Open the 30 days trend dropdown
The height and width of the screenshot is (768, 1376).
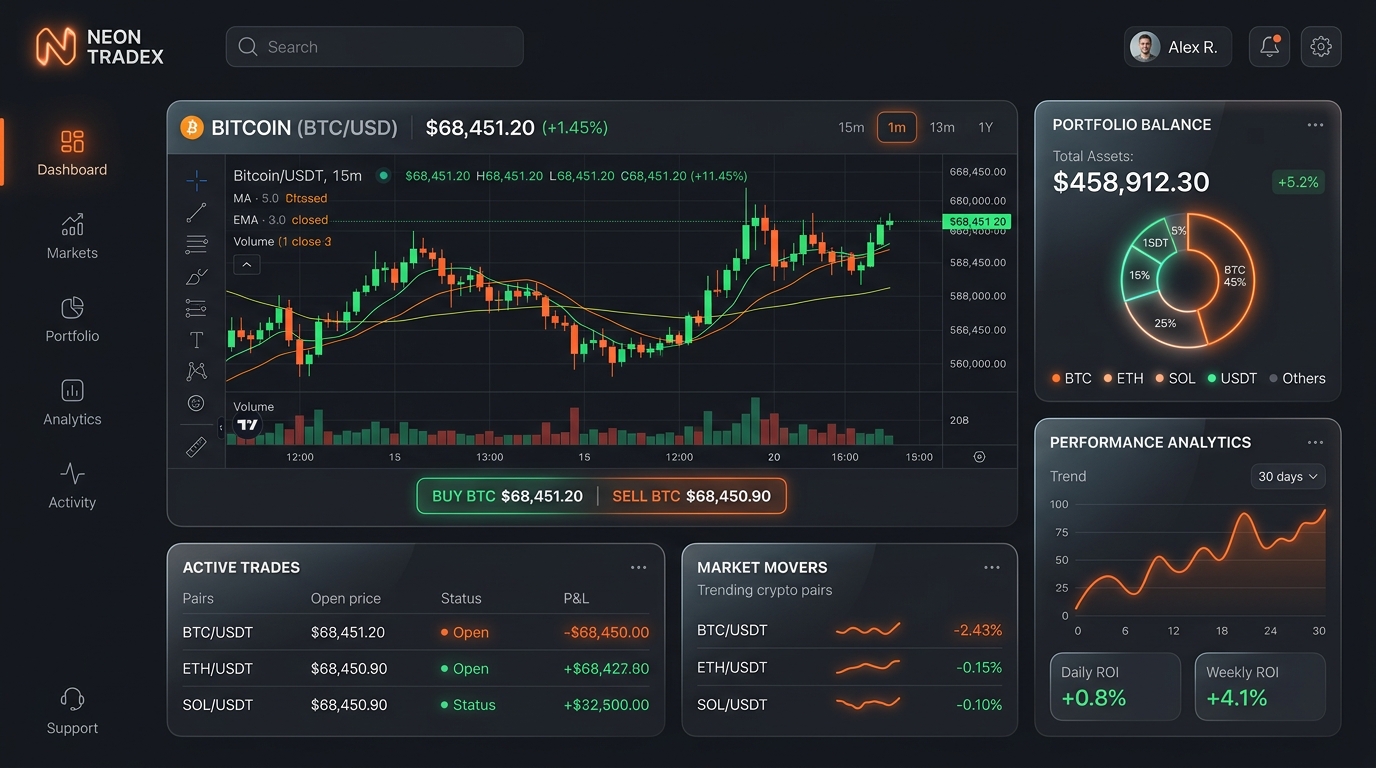[1288, 477]
